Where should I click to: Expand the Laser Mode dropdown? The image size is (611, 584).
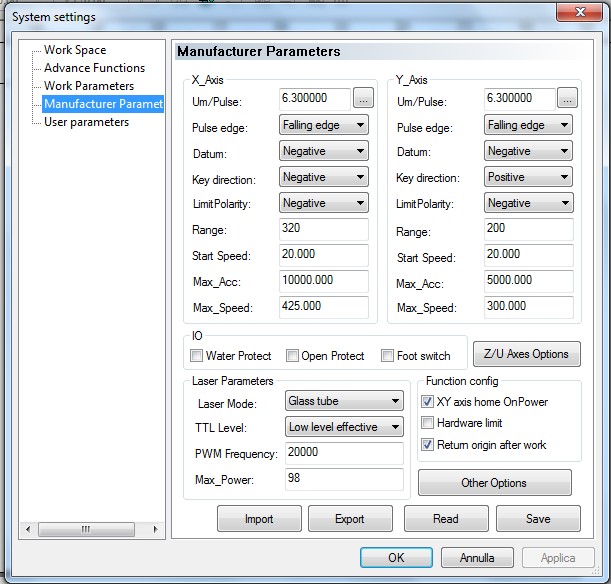[344, 402]
